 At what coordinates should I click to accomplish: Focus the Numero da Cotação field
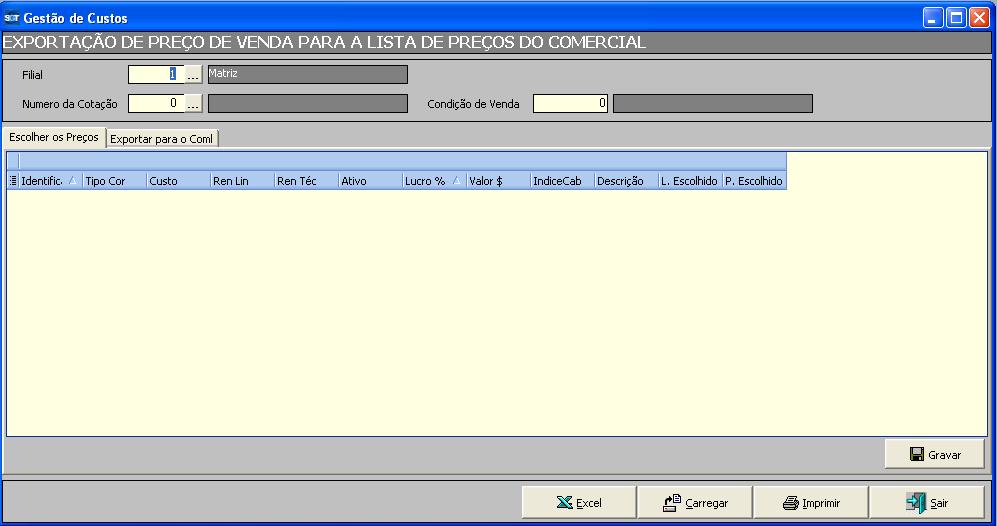click(x=155, y=103)
